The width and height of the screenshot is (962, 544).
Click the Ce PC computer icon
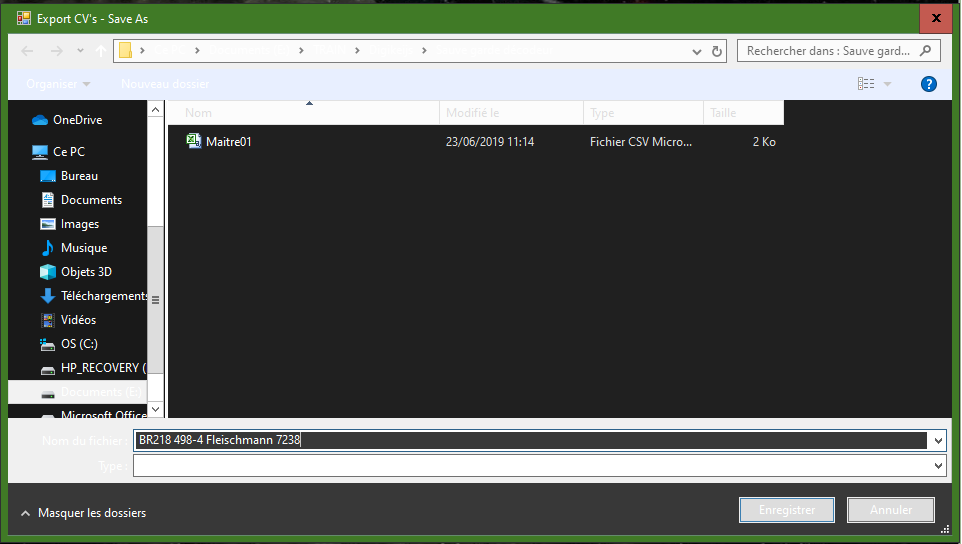click(40, 151)
